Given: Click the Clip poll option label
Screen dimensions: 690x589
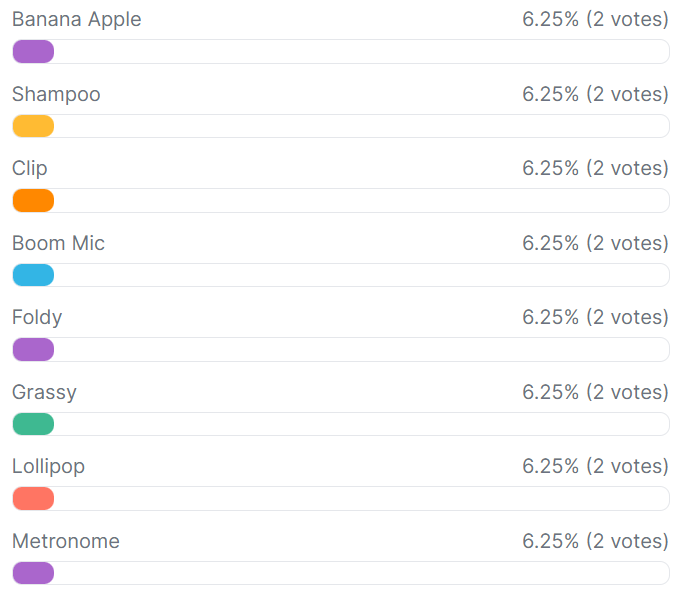Looking at the screenshot, I should point(30,168).
